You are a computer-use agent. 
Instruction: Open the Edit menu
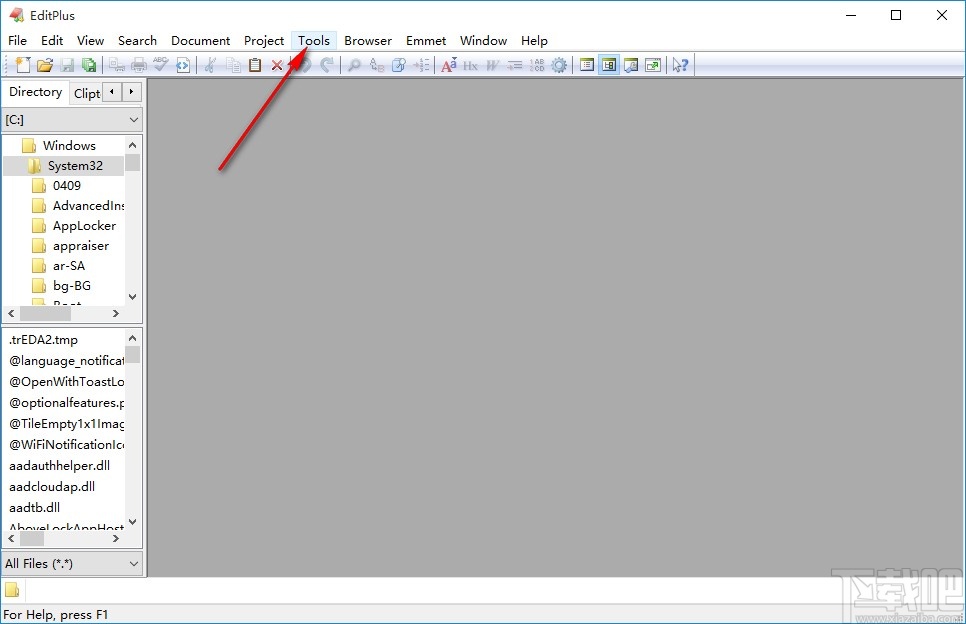52,41
